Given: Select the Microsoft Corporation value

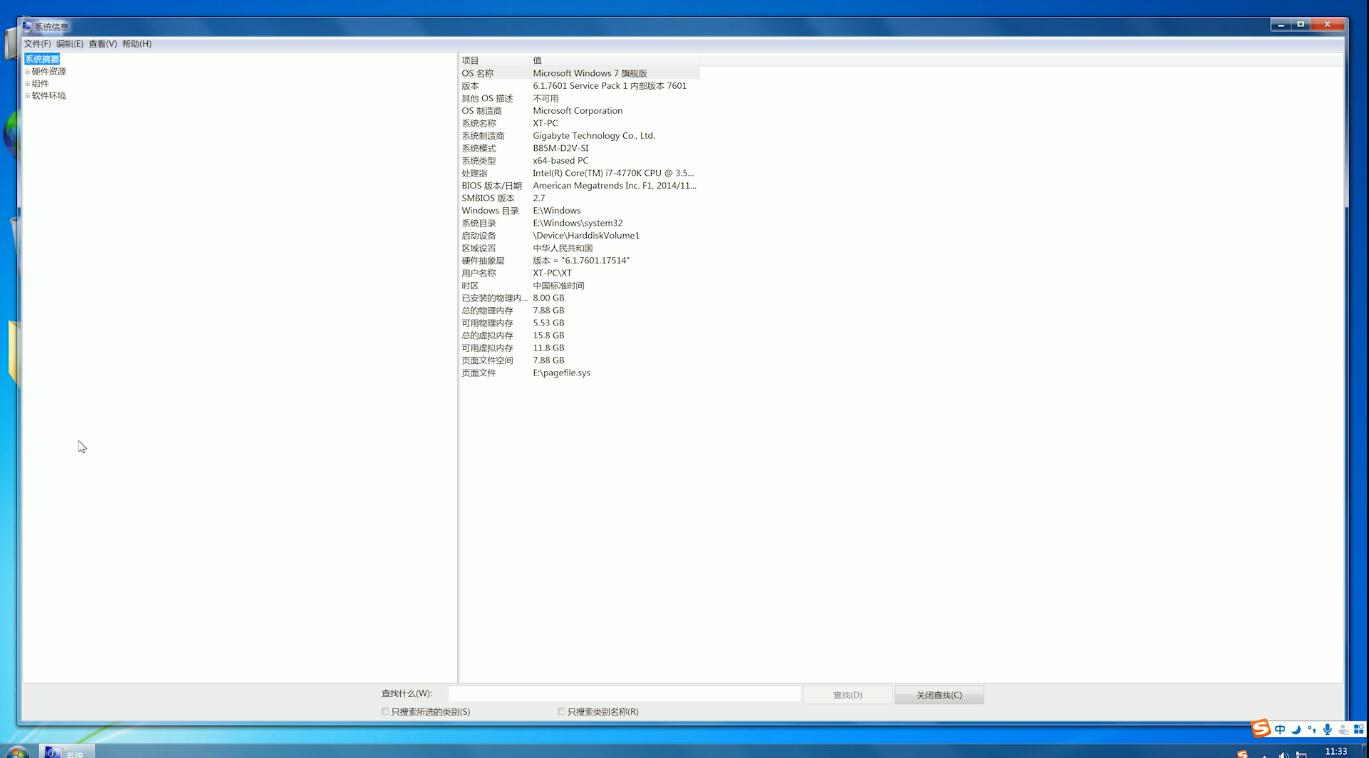Looking at the screenshot, I should (577, 111).
